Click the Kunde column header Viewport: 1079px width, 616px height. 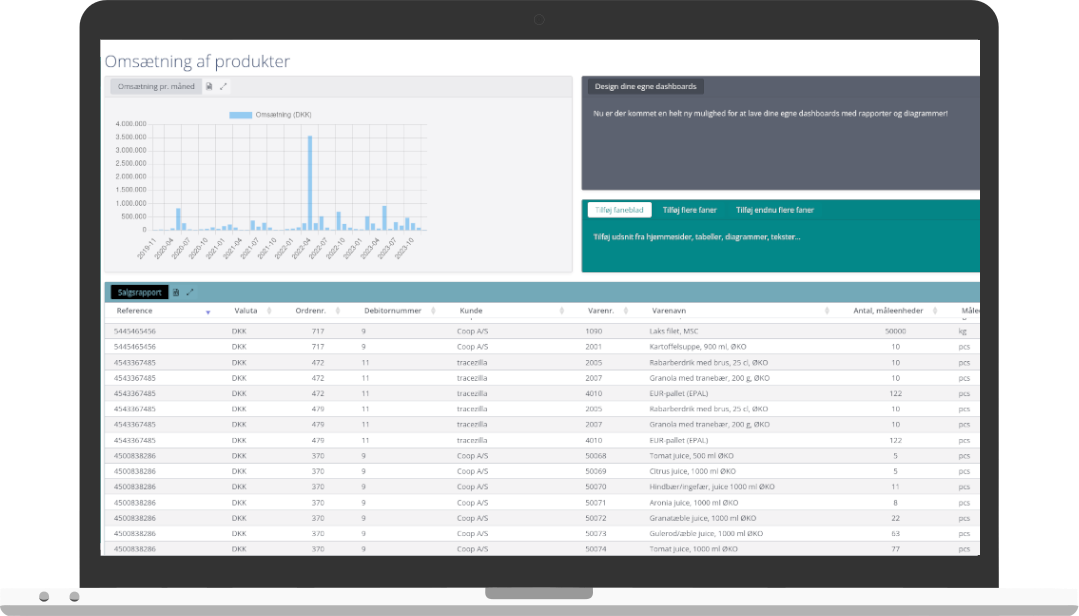tap(471, 311)
